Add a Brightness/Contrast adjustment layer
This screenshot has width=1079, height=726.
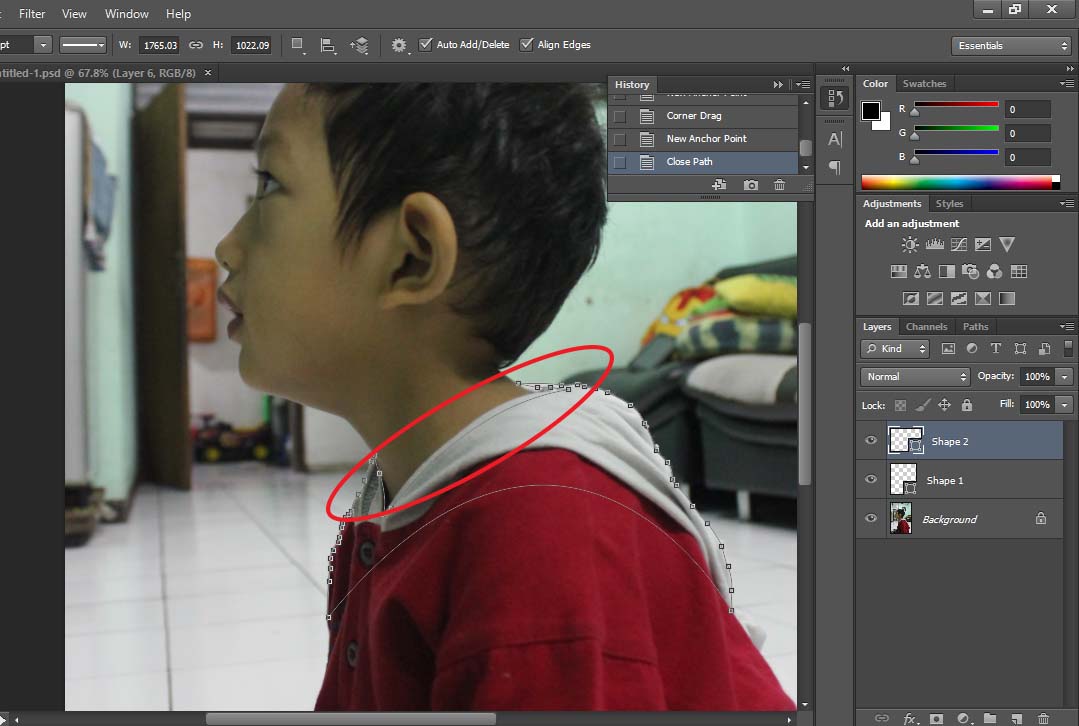[x=910, y=244]
